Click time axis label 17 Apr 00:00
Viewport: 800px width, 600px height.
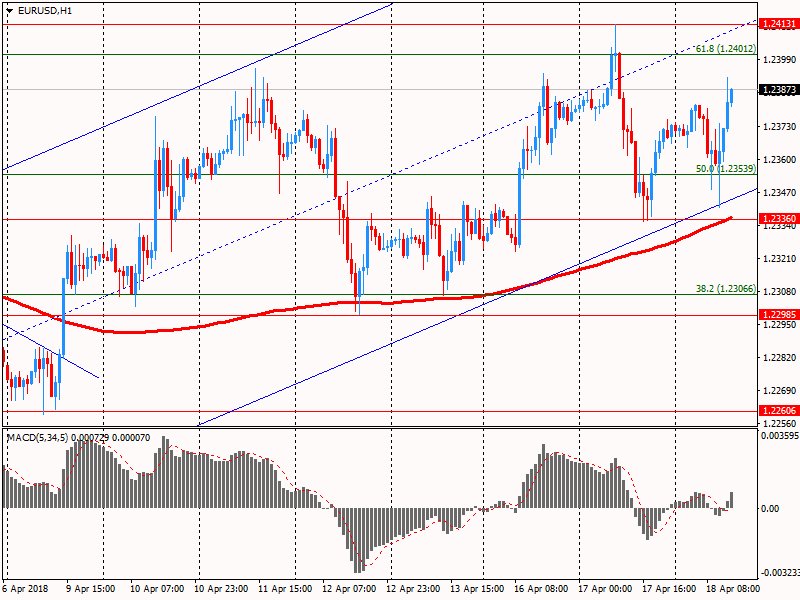[605, 589]
